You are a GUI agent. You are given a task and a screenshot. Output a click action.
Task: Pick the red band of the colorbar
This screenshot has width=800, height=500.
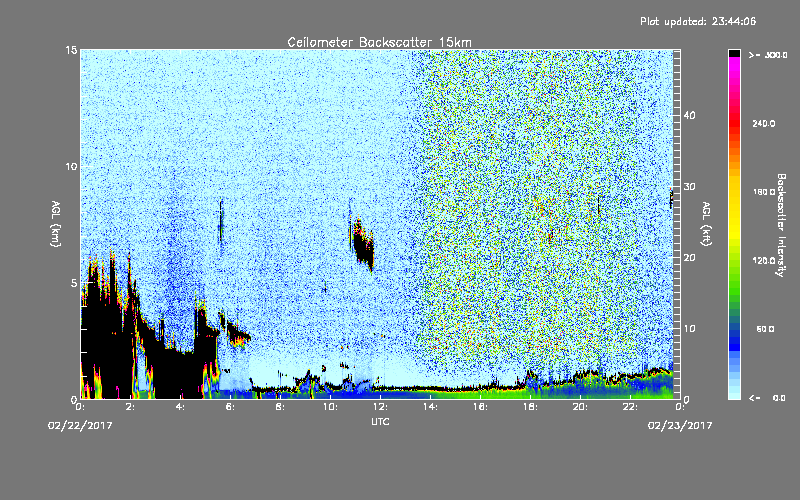click(x=734, y=125)
